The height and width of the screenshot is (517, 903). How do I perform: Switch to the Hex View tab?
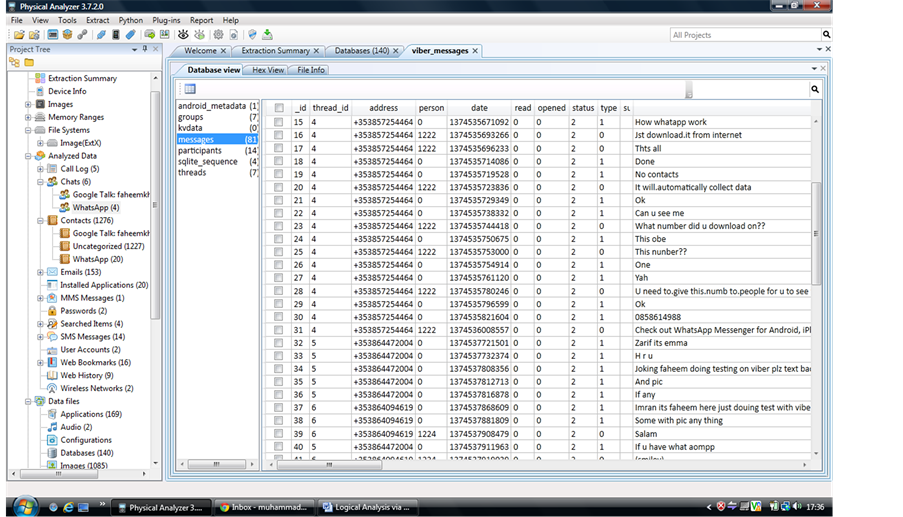tap(268, 70)
